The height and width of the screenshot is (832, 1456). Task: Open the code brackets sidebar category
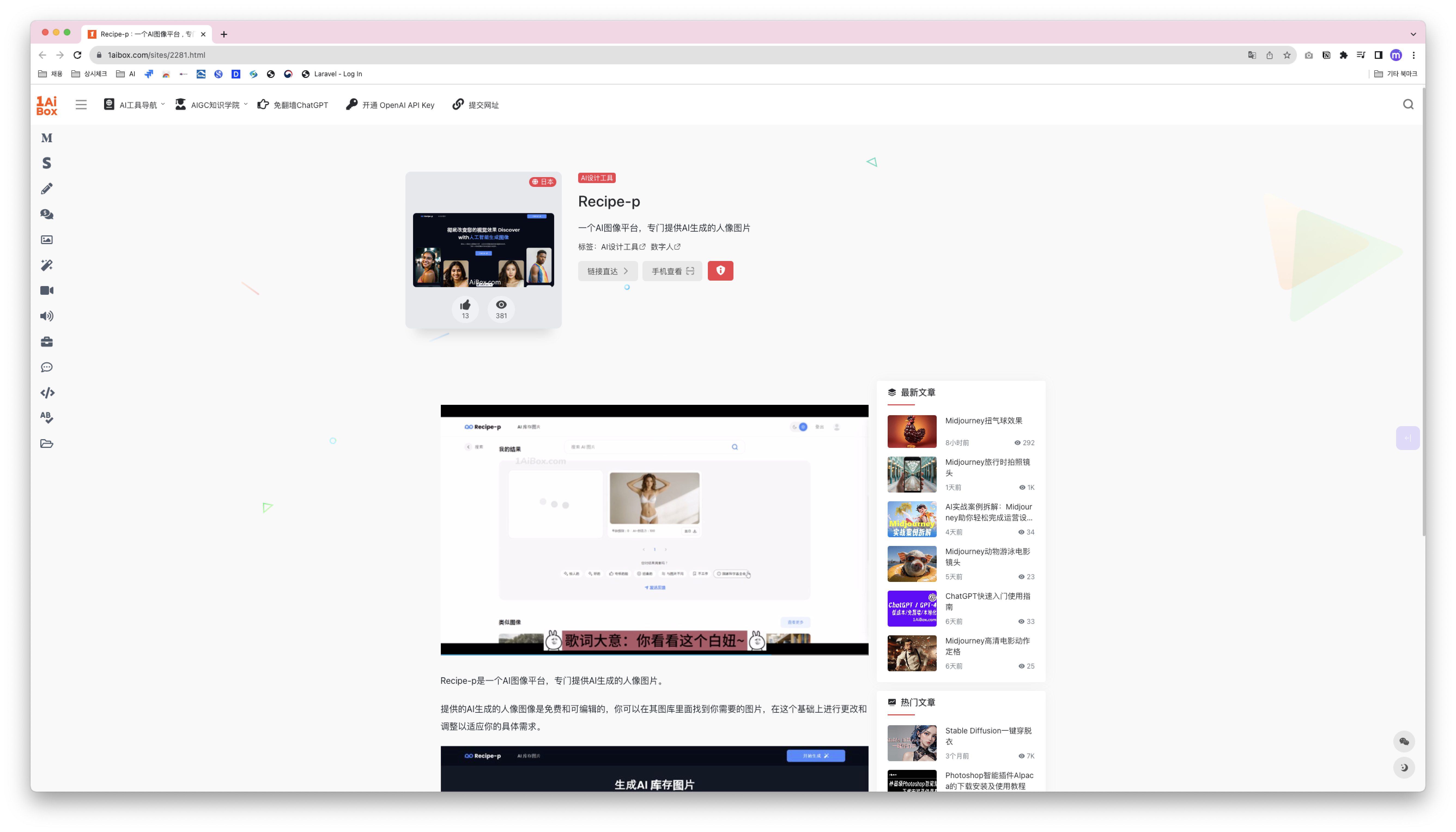47,393
